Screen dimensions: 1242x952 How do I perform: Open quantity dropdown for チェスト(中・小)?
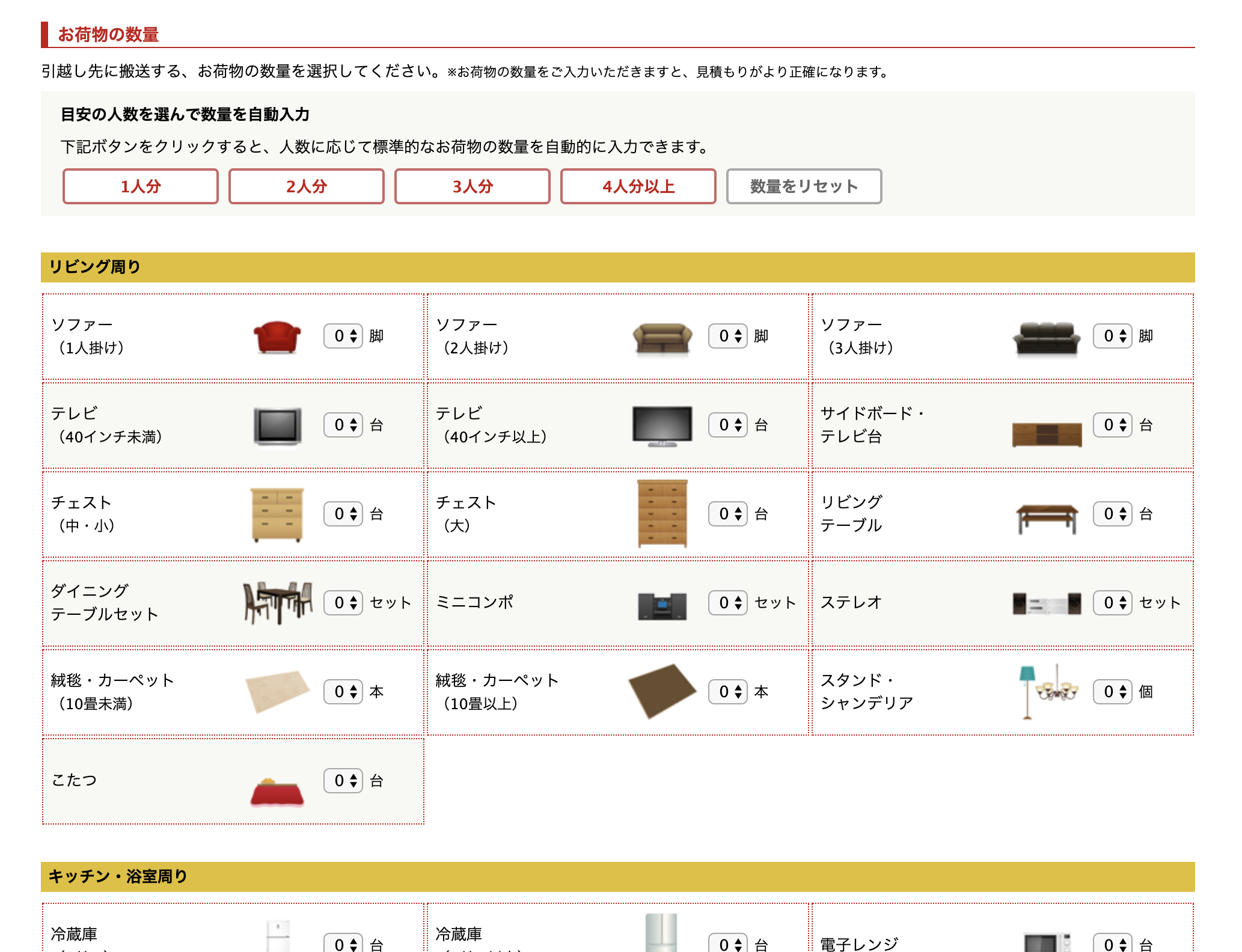tap(343, 514)
